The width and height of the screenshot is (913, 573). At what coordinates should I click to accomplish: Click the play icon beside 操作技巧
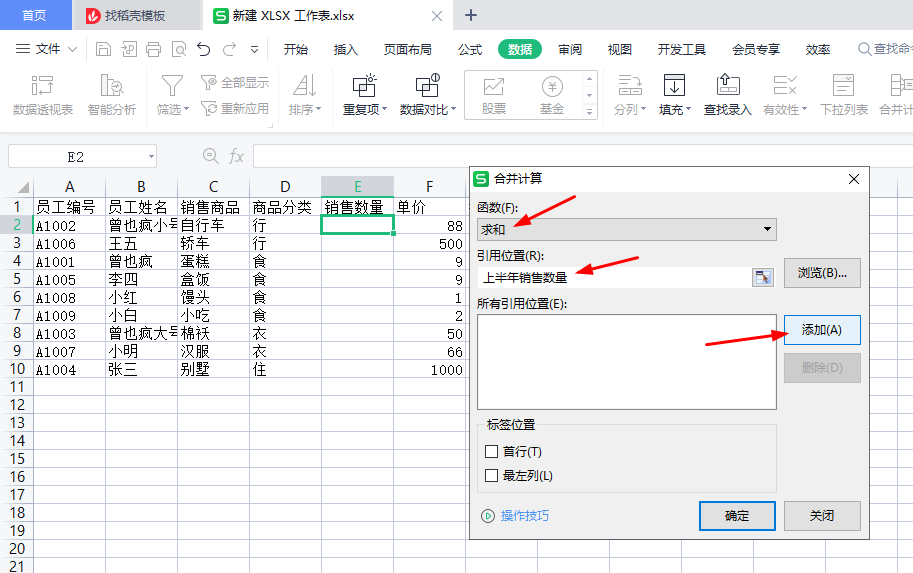[x=488, y=516]
